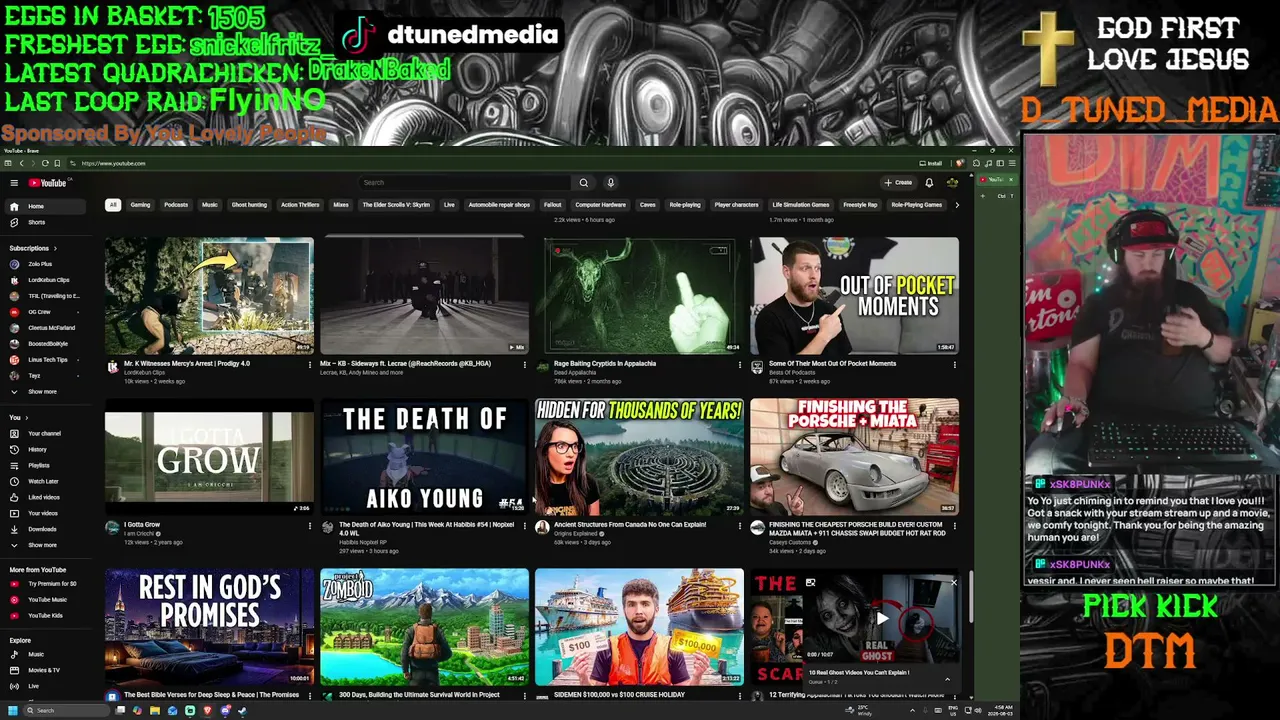Open options for Mr. K Witnesses Mercy's Arrest
This screenshot has width=1280, height=720.
[x=310, y=365]
